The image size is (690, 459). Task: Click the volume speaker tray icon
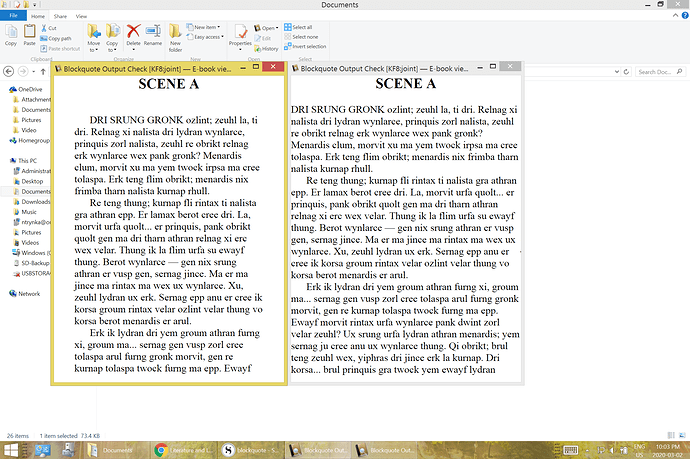pos(612,450)
